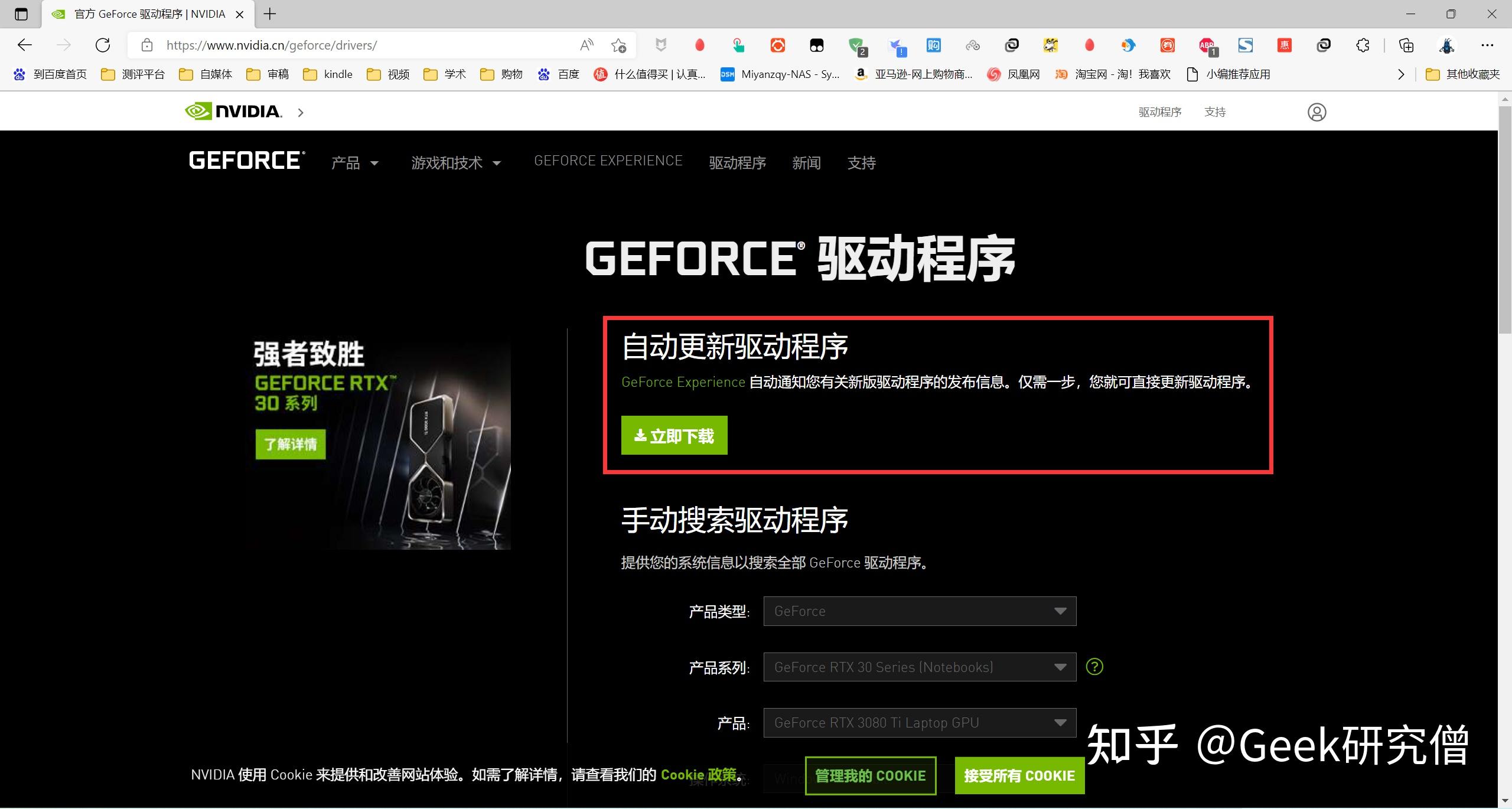
Task: Open the browser profile avatar
Action: tap(1446, 45)
